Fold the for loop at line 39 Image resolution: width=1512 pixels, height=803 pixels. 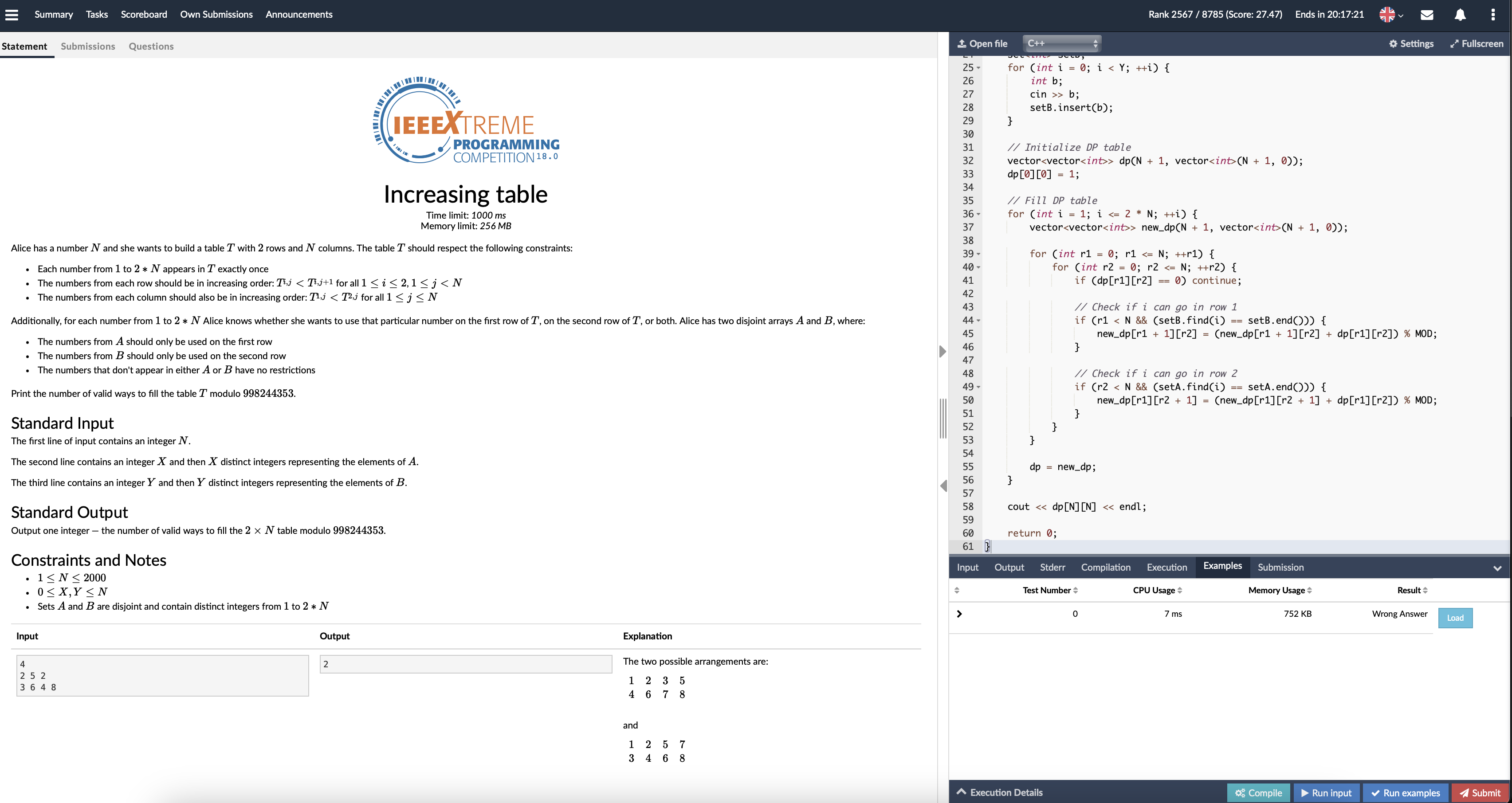978,254
